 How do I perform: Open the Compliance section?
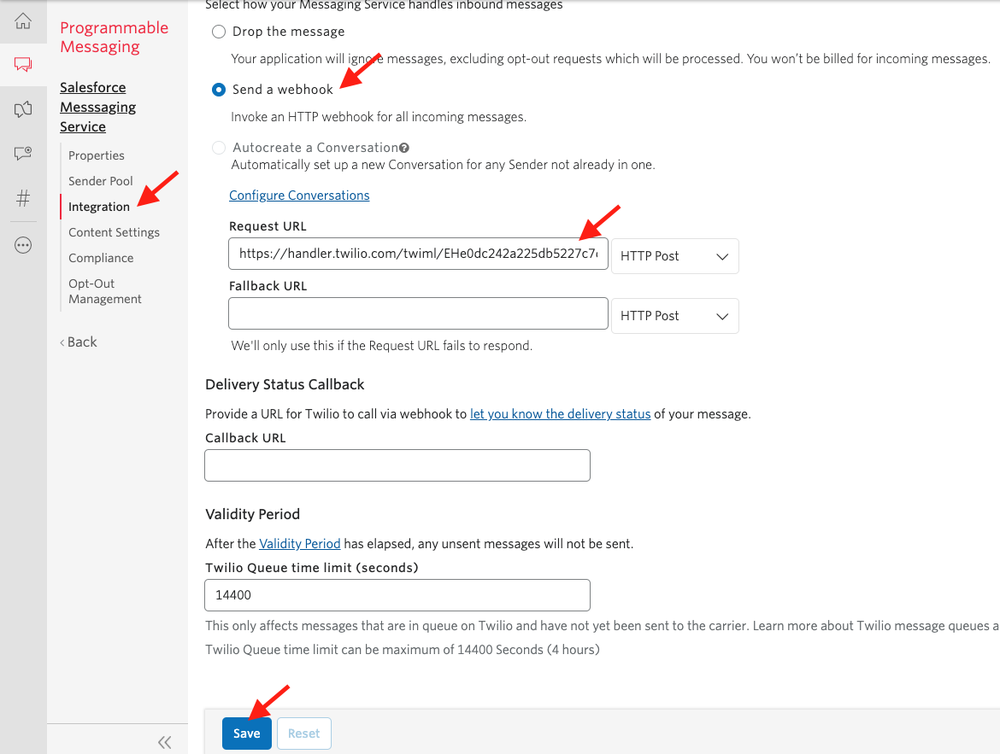pyautogui.click(x=101, y=257)
